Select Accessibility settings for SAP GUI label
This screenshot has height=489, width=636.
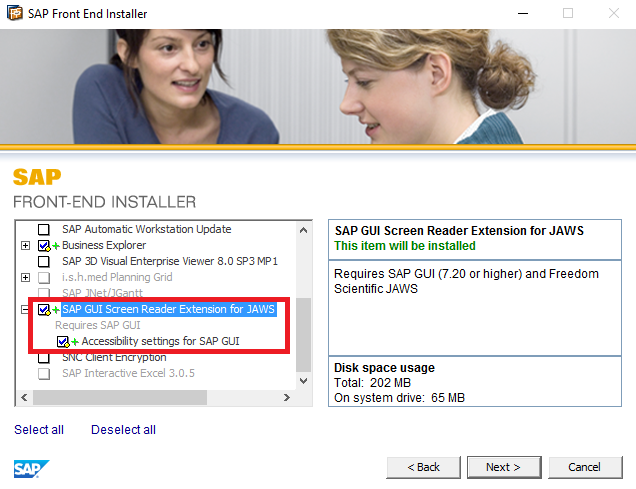pos(161,341)
